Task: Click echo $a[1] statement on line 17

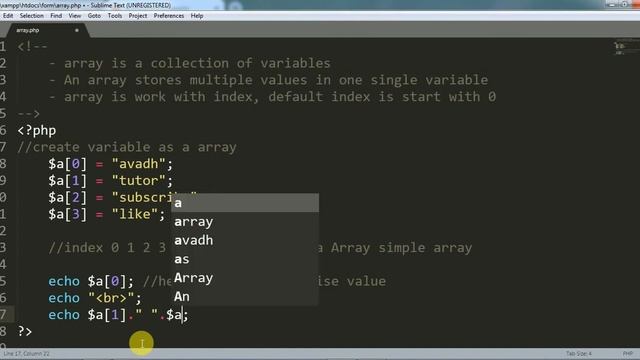Action: (x=118, y=315)
